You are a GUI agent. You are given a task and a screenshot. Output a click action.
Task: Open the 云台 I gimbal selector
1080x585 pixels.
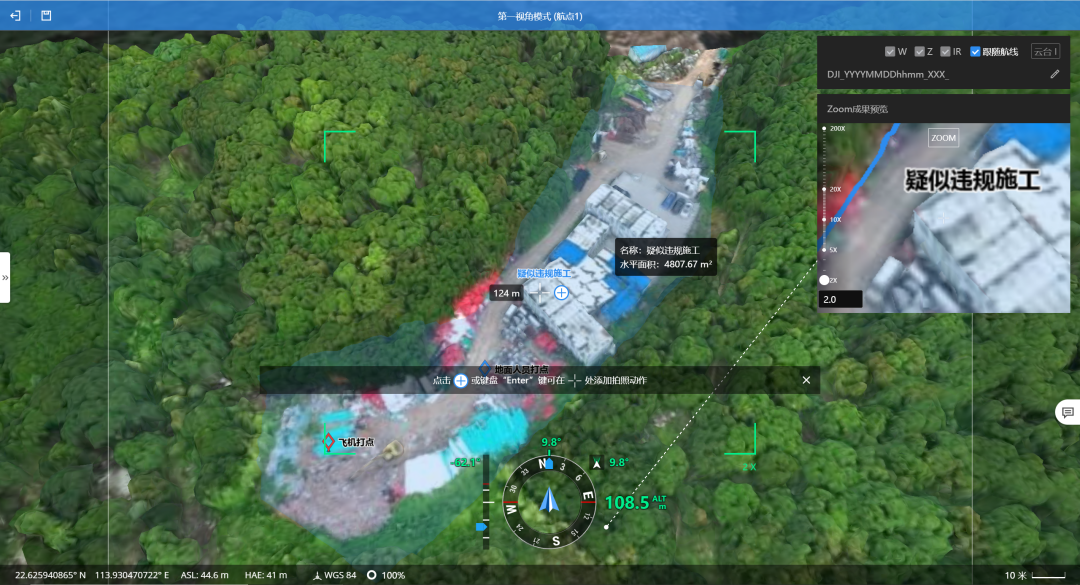pyautogui.click(x=1045, y=51)
